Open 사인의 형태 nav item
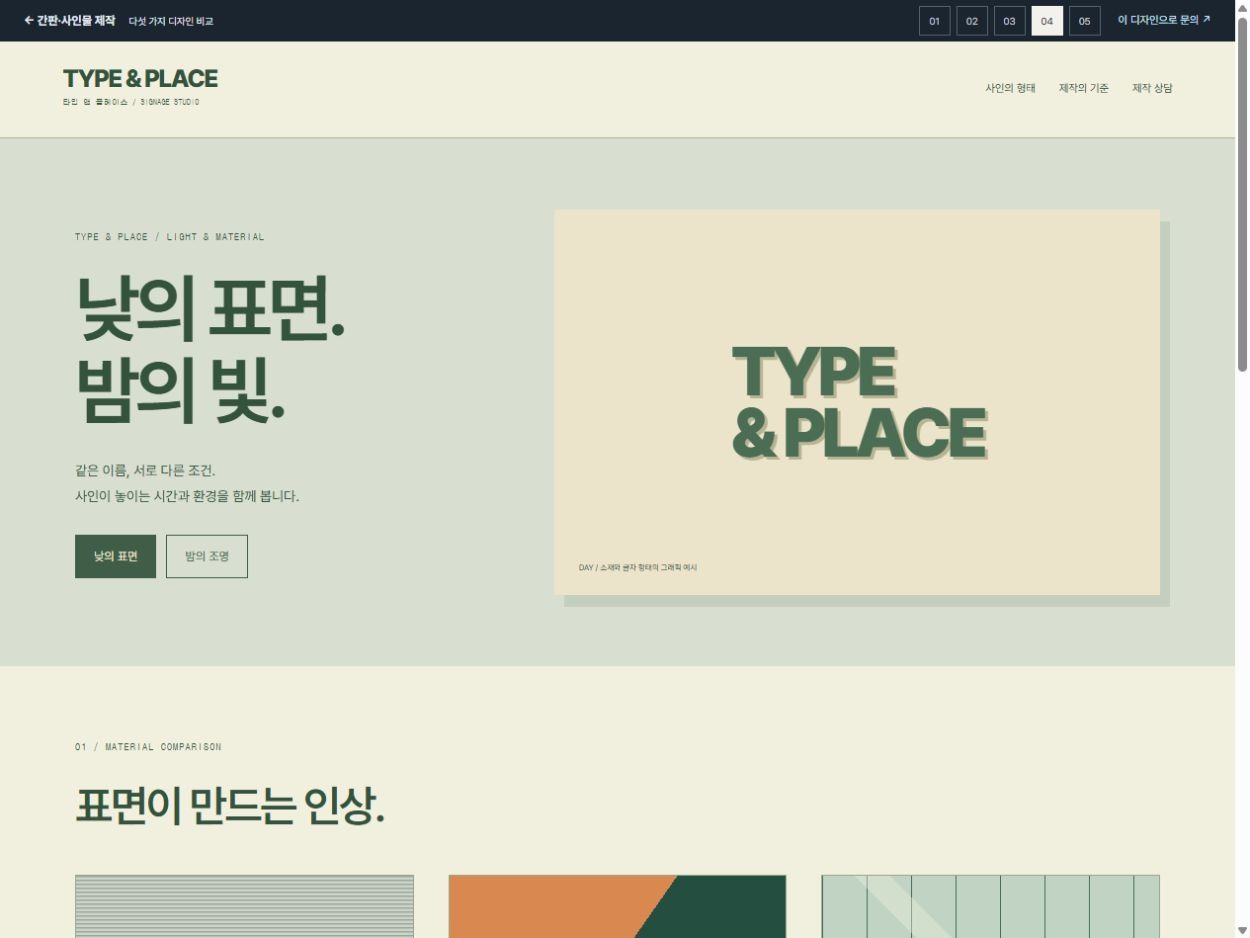This screenshot has height=938, width=1250. 1010,88
